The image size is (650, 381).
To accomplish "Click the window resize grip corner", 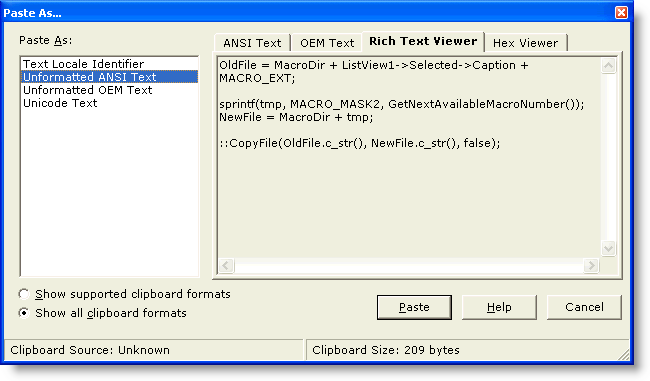I will 623,354.
